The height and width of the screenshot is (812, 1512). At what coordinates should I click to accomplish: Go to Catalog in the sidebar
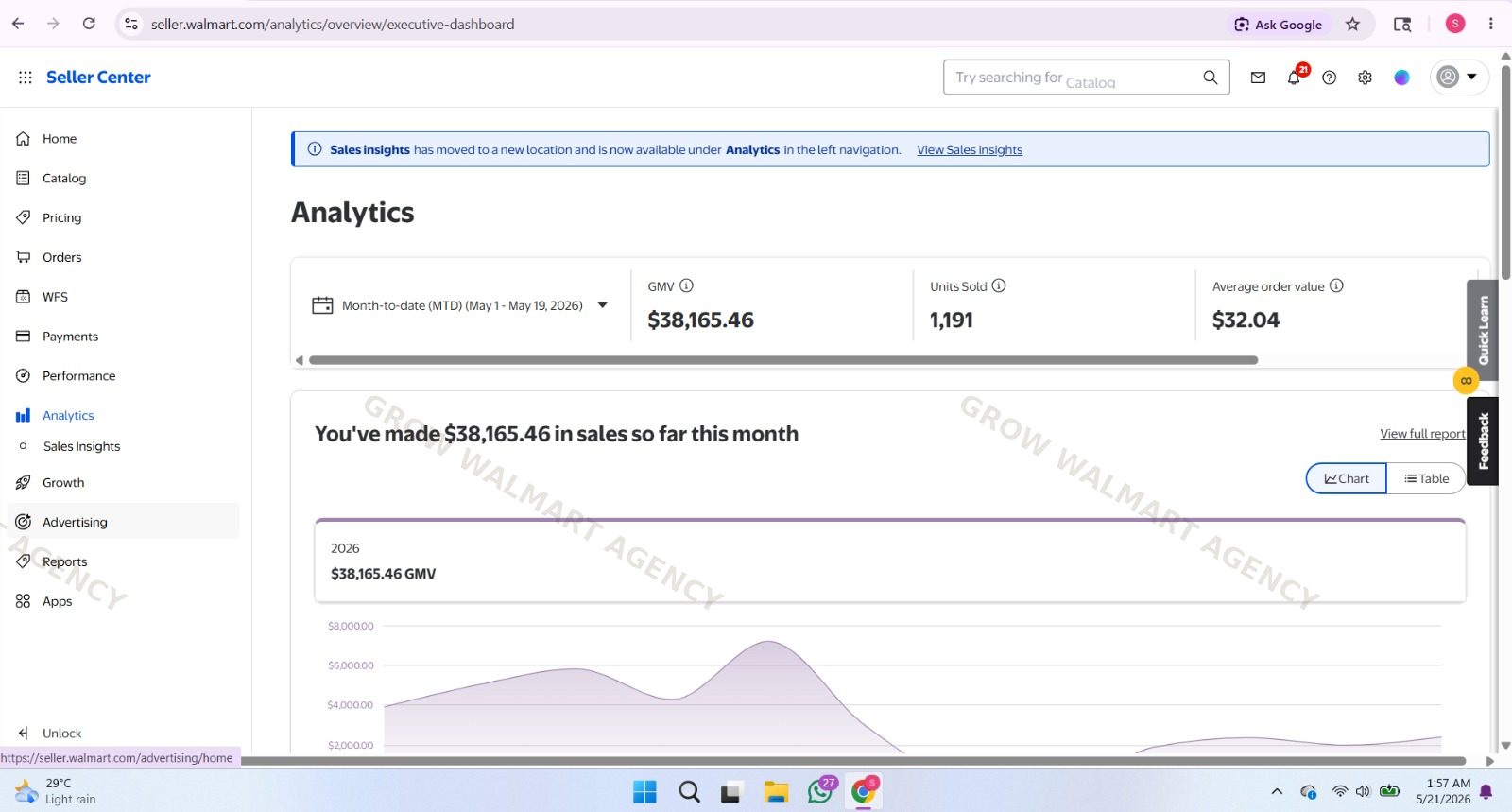(64, 179)
